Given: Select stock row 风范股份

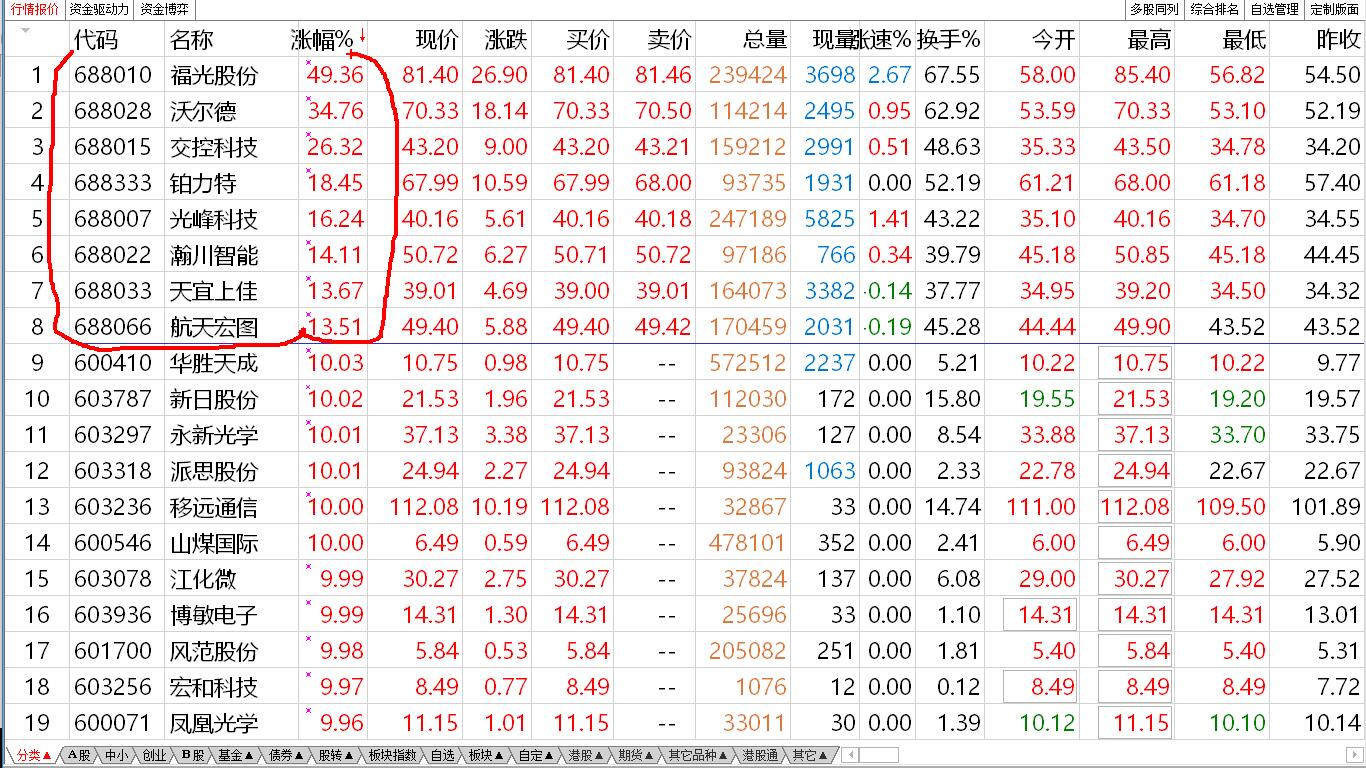Looking at the screenshot, I should 683,651.
